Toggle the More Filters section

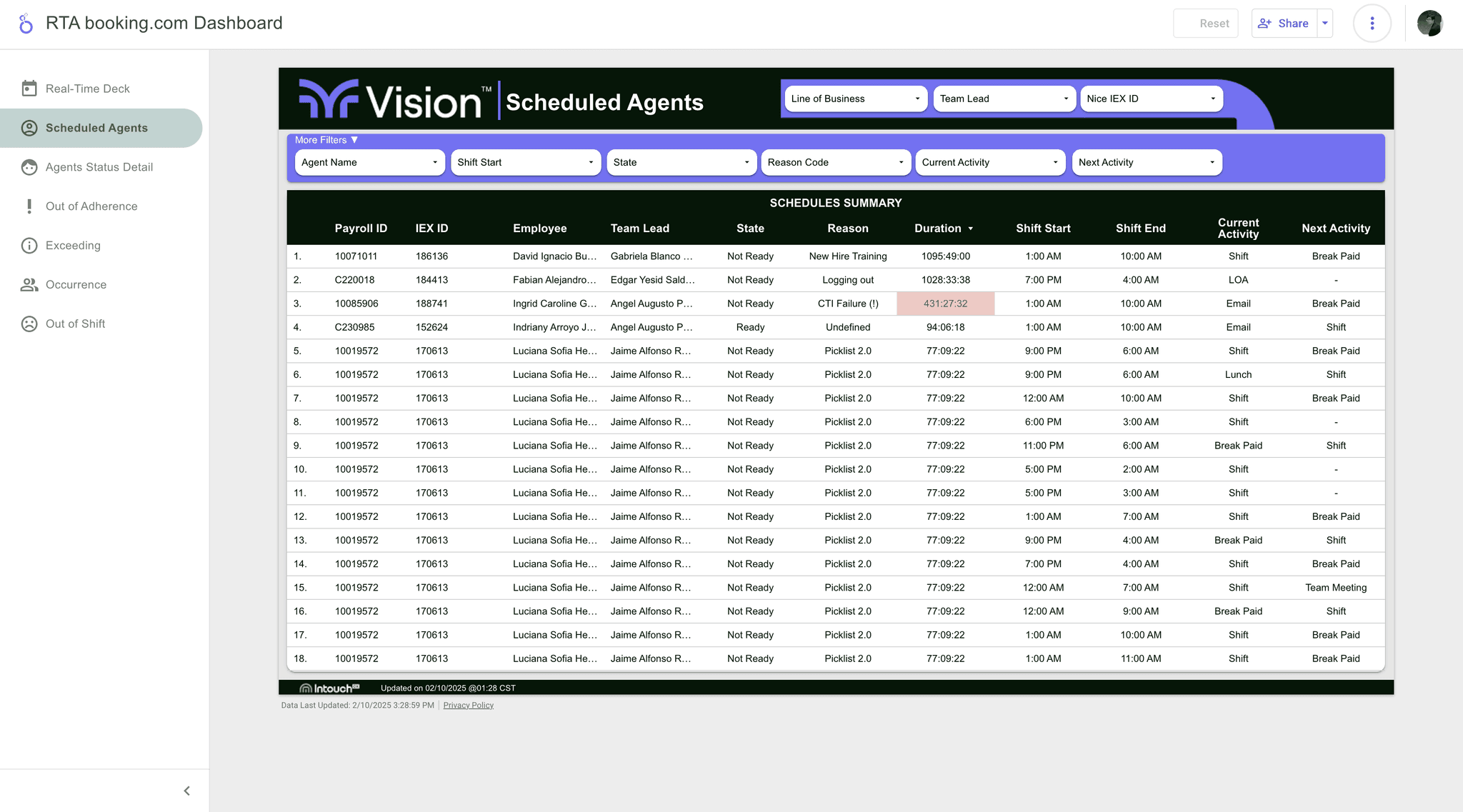[x=326, y=140]
